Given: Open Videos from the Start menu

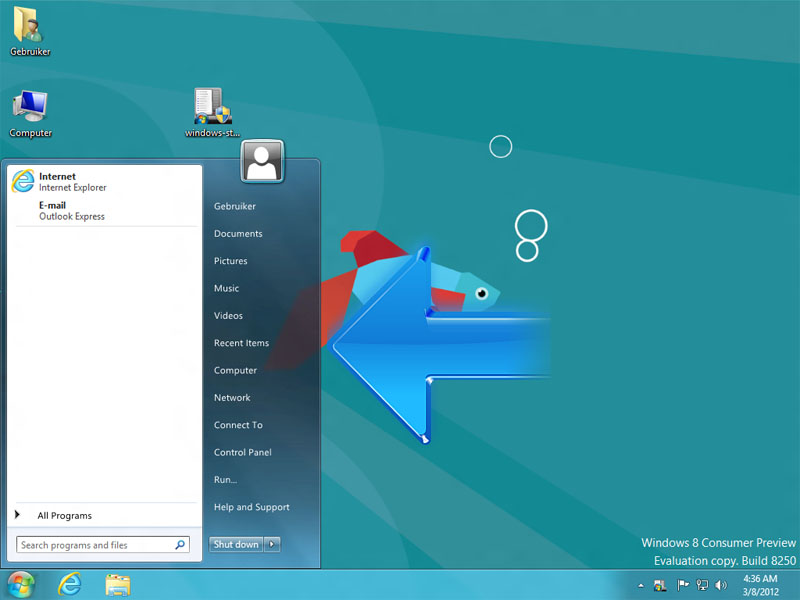Looking at the screenshot, I should click(x=228, y=316).
